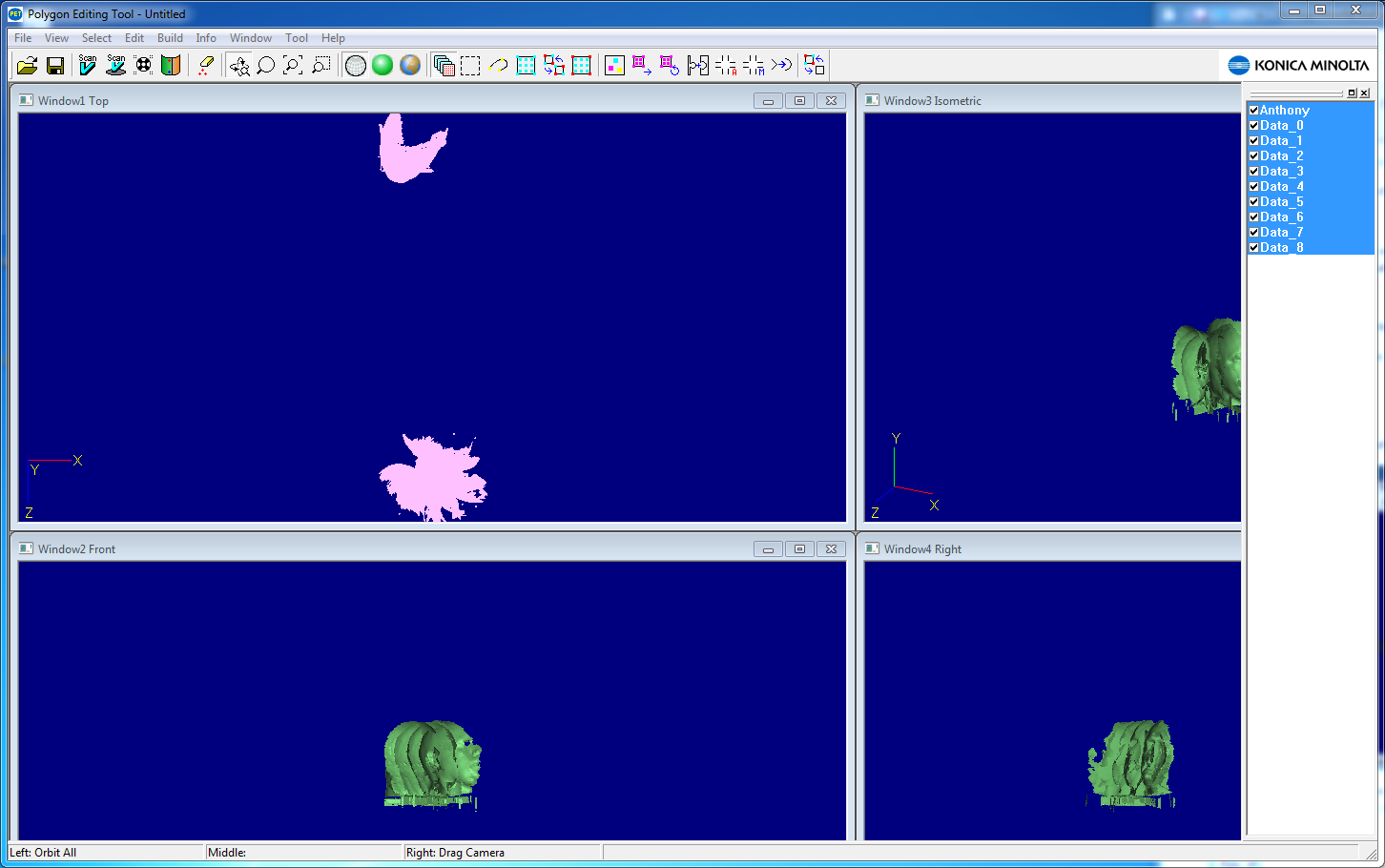Click the open file folder icon

[27, 65]
